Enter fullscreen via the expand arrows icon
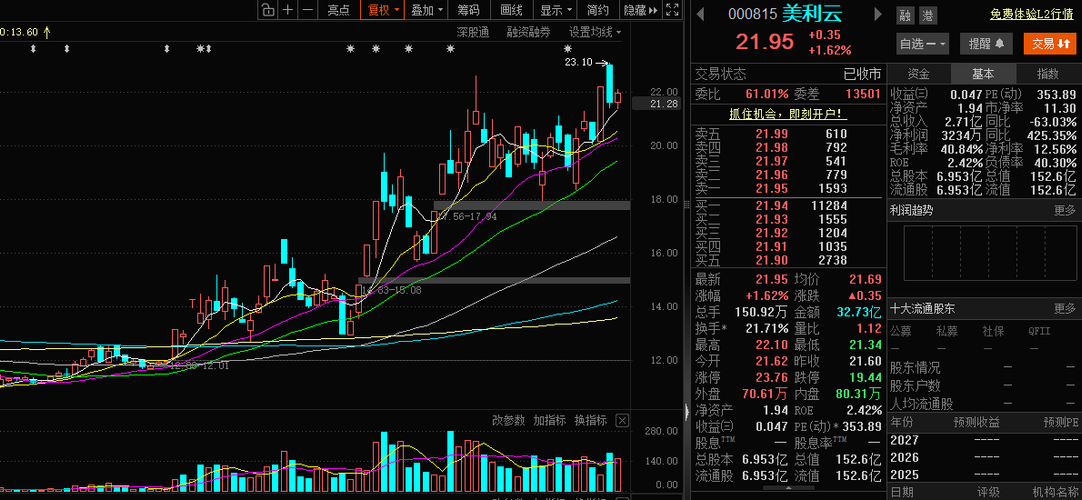 pos(672,10)
